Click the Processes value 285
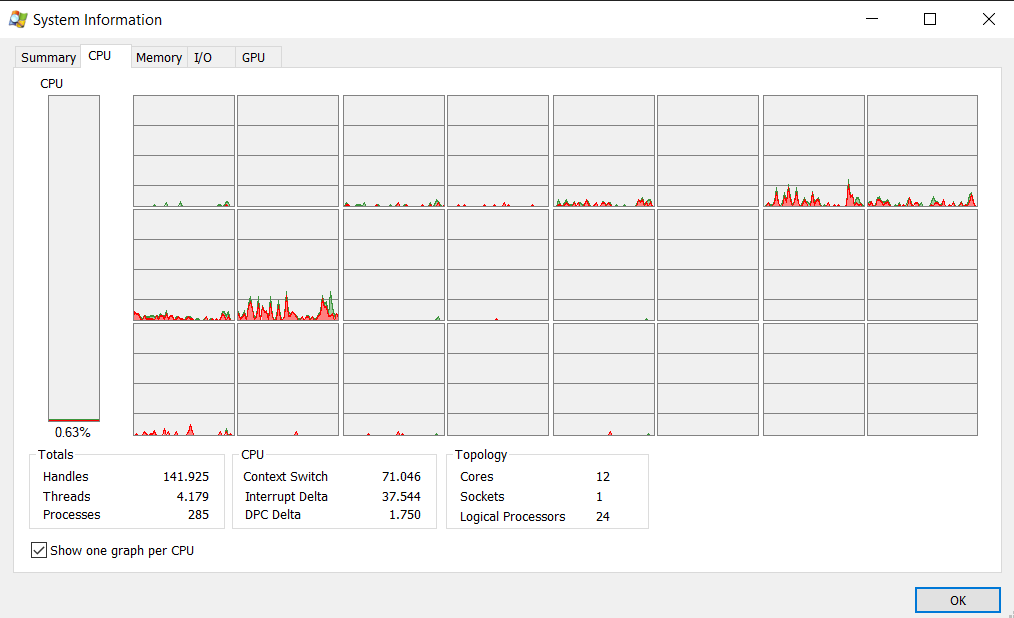The image size is (1014, 618). pyautogui.click(x=199, y=515)
